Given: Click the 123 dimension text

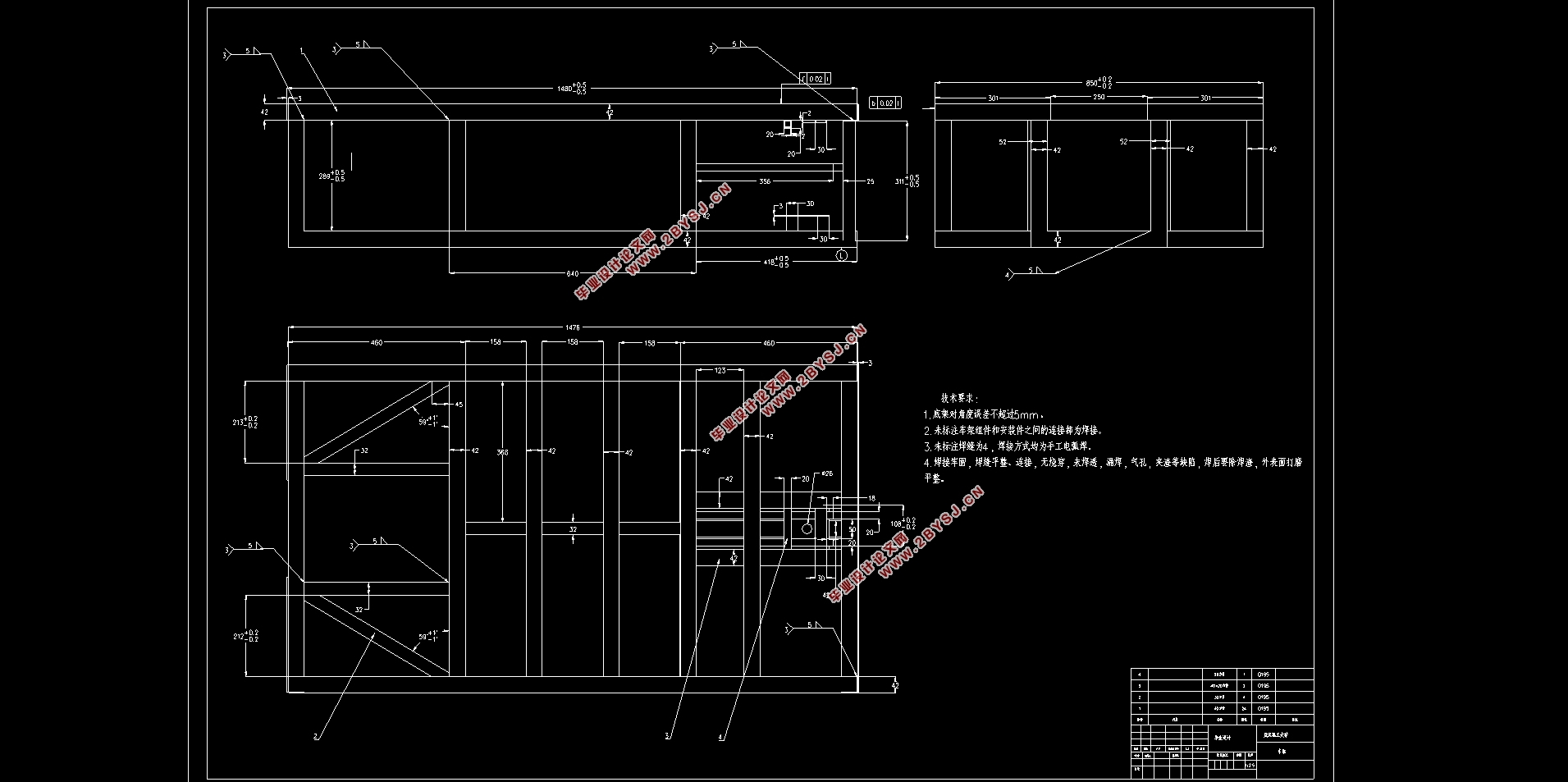Looking at the screenshot, I should (720, 371).
